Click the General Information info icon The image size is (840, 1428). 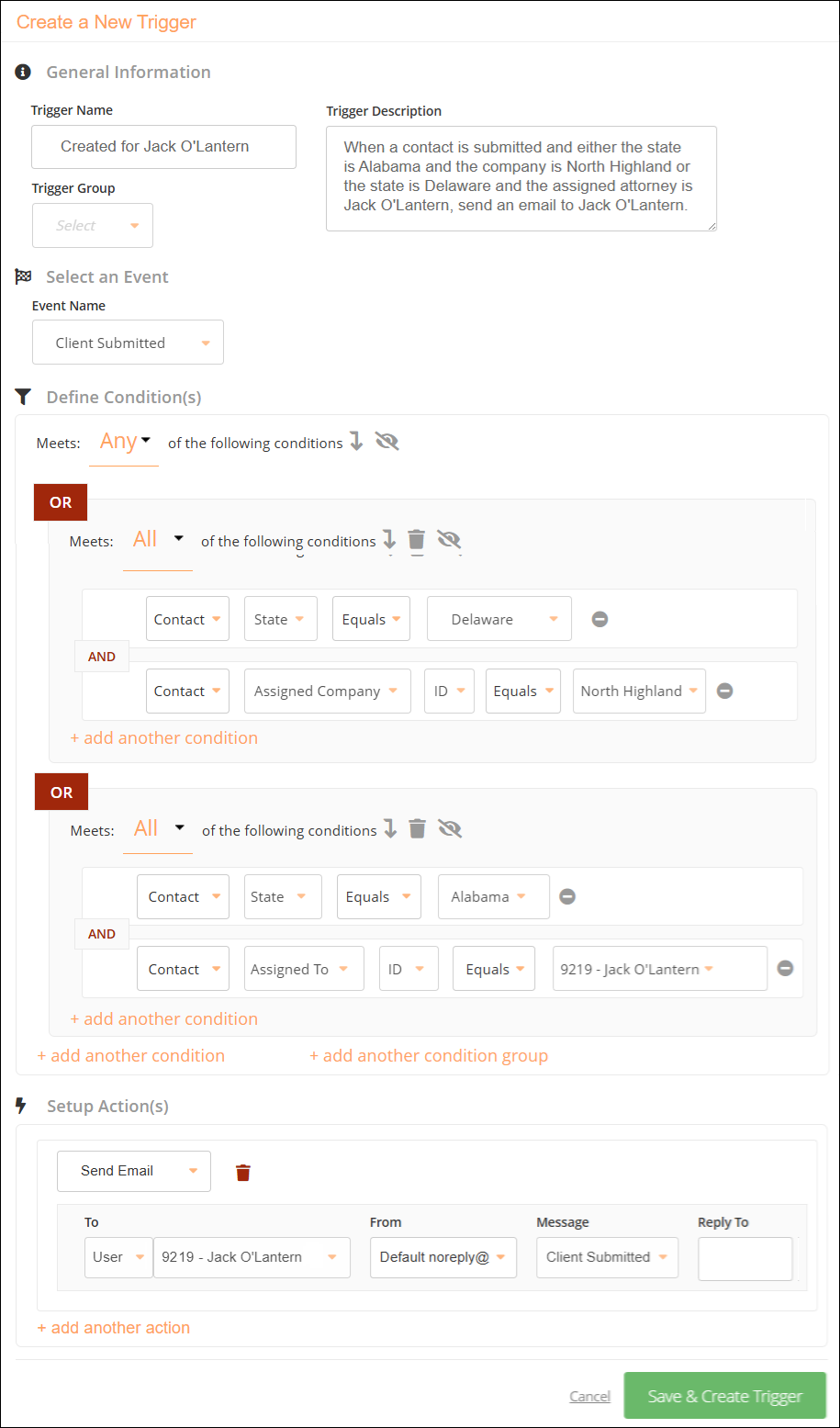click(x=23, y=72)
